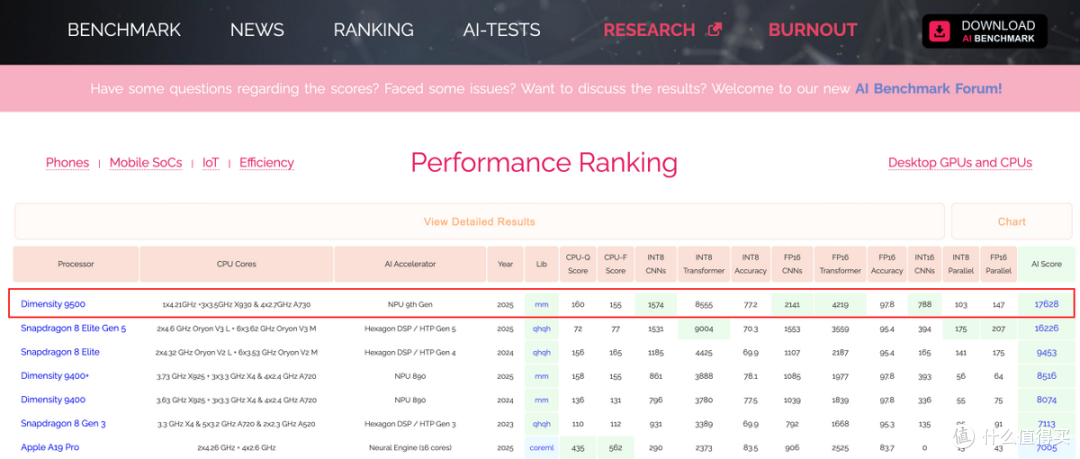
Task: Sort by the Lib column header
Action: click(541, 264)
